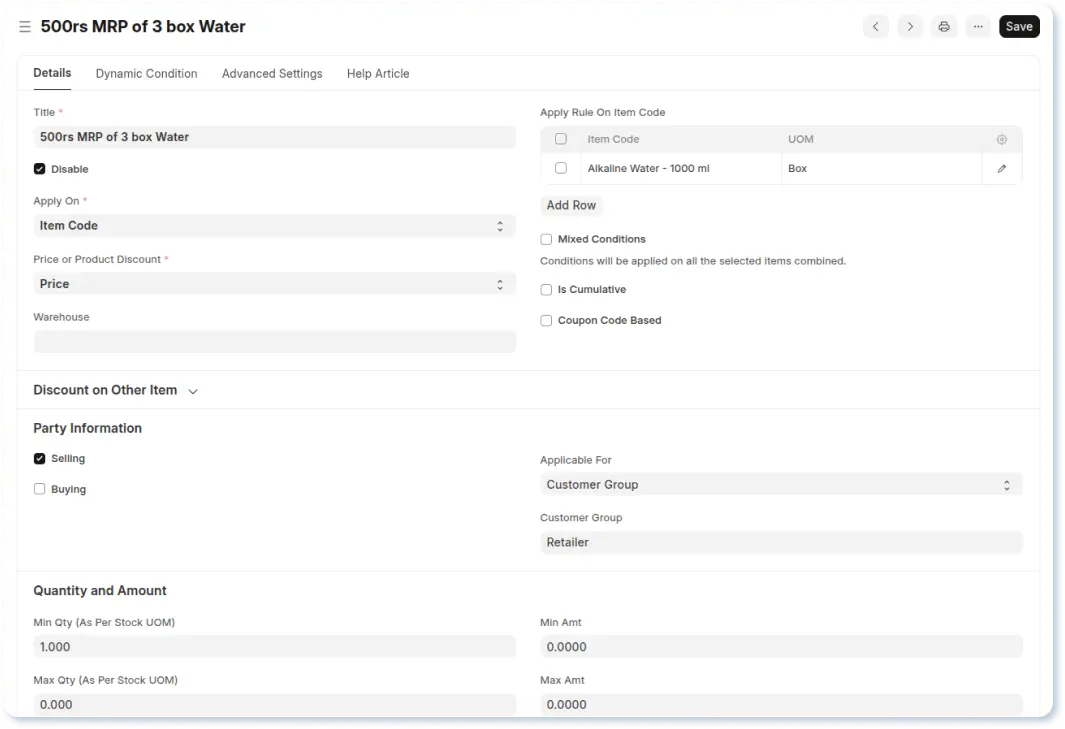Uncheck the Disable checkbox
1065x729 pixels.
pyautogui.click(x=40, y=170)
